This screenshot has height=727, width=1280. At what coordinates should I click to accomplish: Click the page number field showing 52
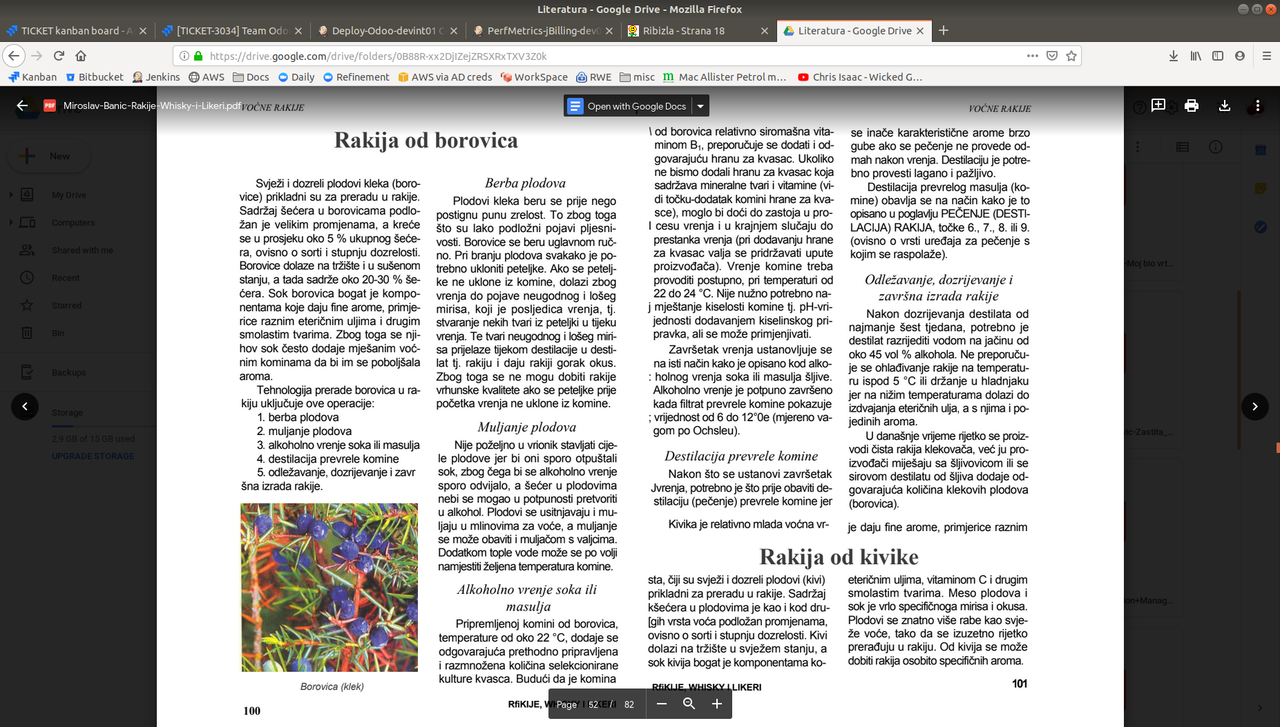pyautogui.click(x=594, y=704)
